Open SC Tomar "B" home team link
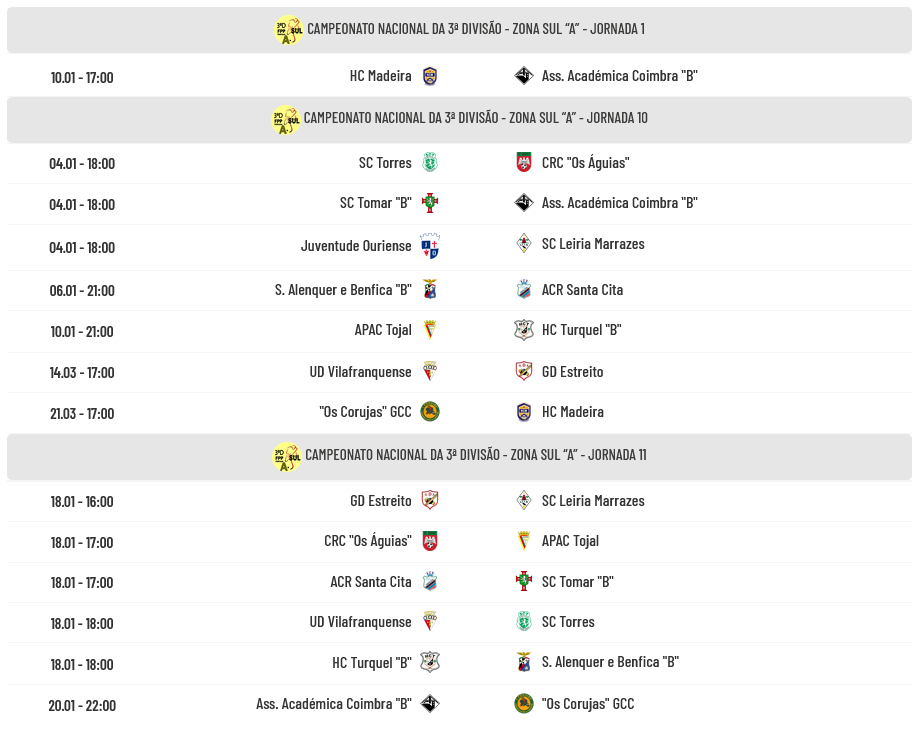This screenshot has width=920, height=730. tap(375, 203)
